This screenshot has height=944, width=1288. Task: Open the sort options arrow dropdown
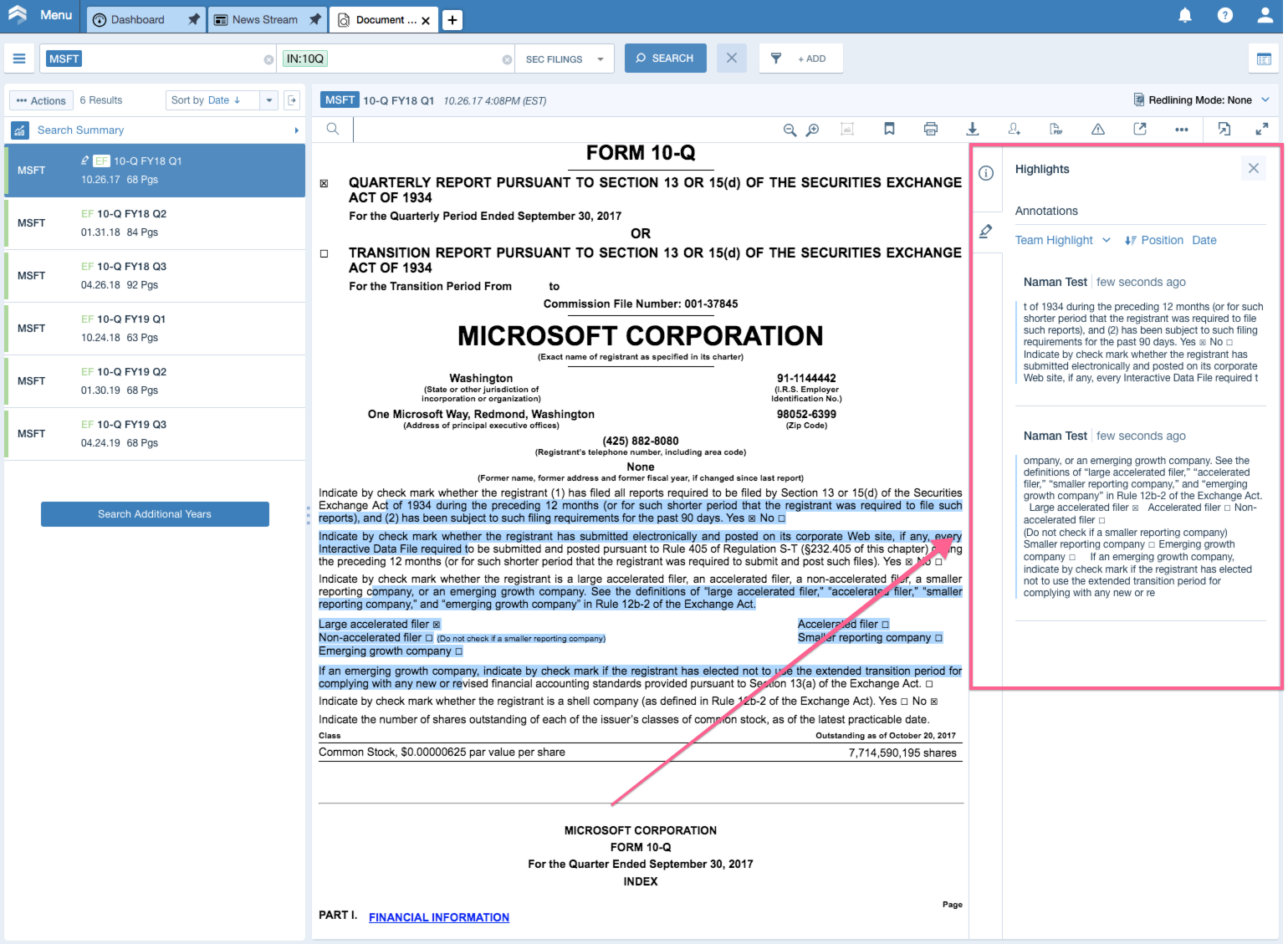(269, 100)
